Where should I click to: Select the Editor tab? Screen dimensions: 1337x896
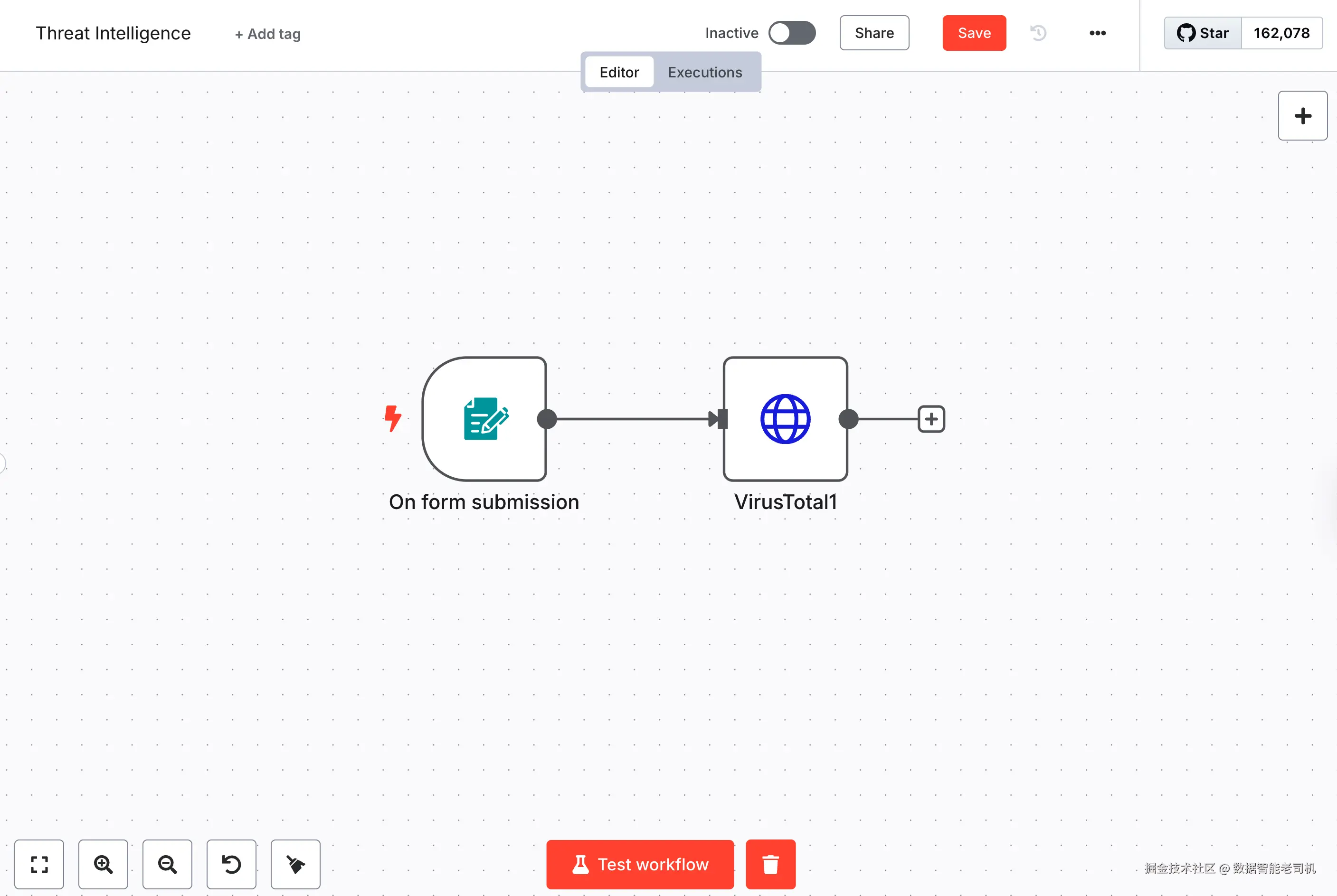pyautogui.click(x=618, y=73)
